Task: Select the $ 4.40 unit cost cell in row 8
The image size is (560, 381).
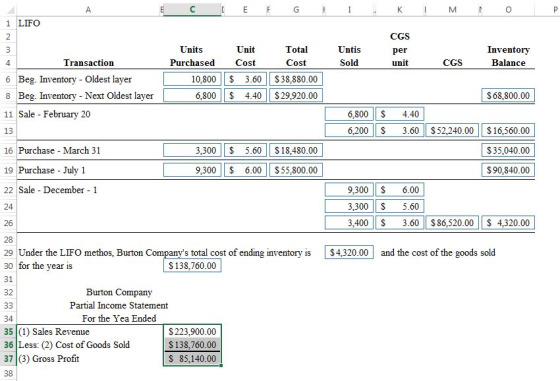Action: pyautogui.click(x=245, y=95)
